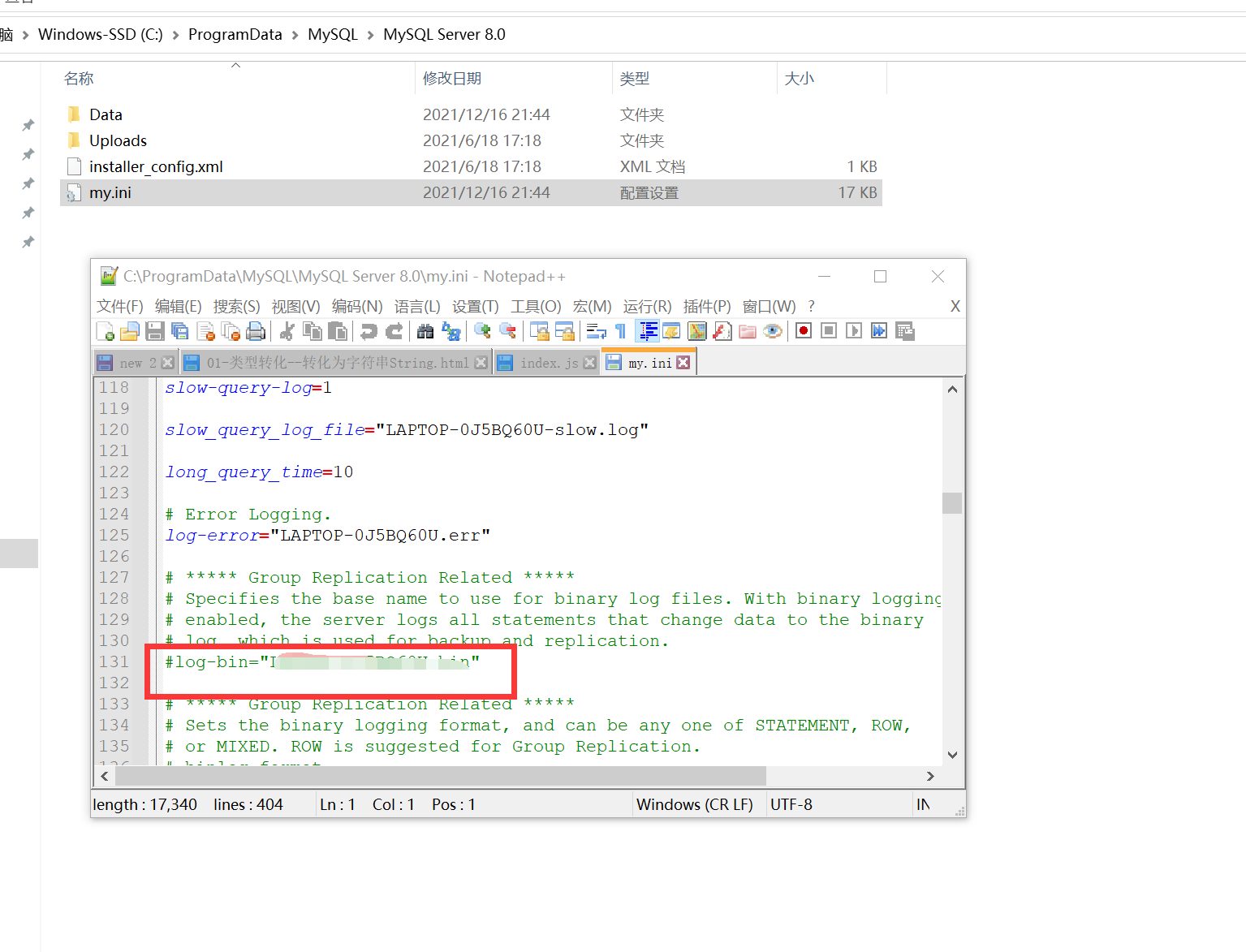Toggle show all characters pilcrow icon
Screen dimensions: 1246x952
pos(621,331)
